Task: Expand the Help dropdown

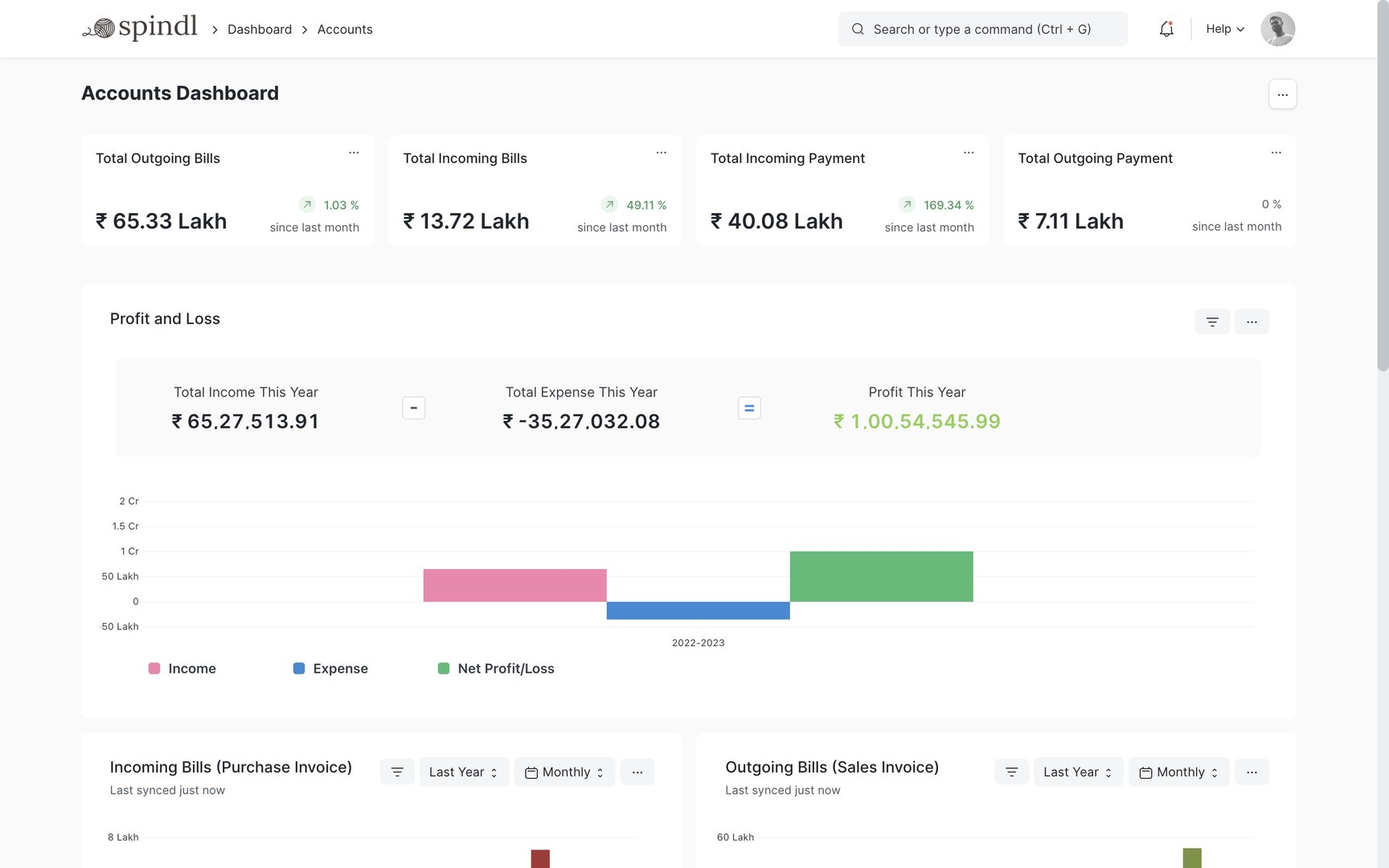Action: 1225,29
